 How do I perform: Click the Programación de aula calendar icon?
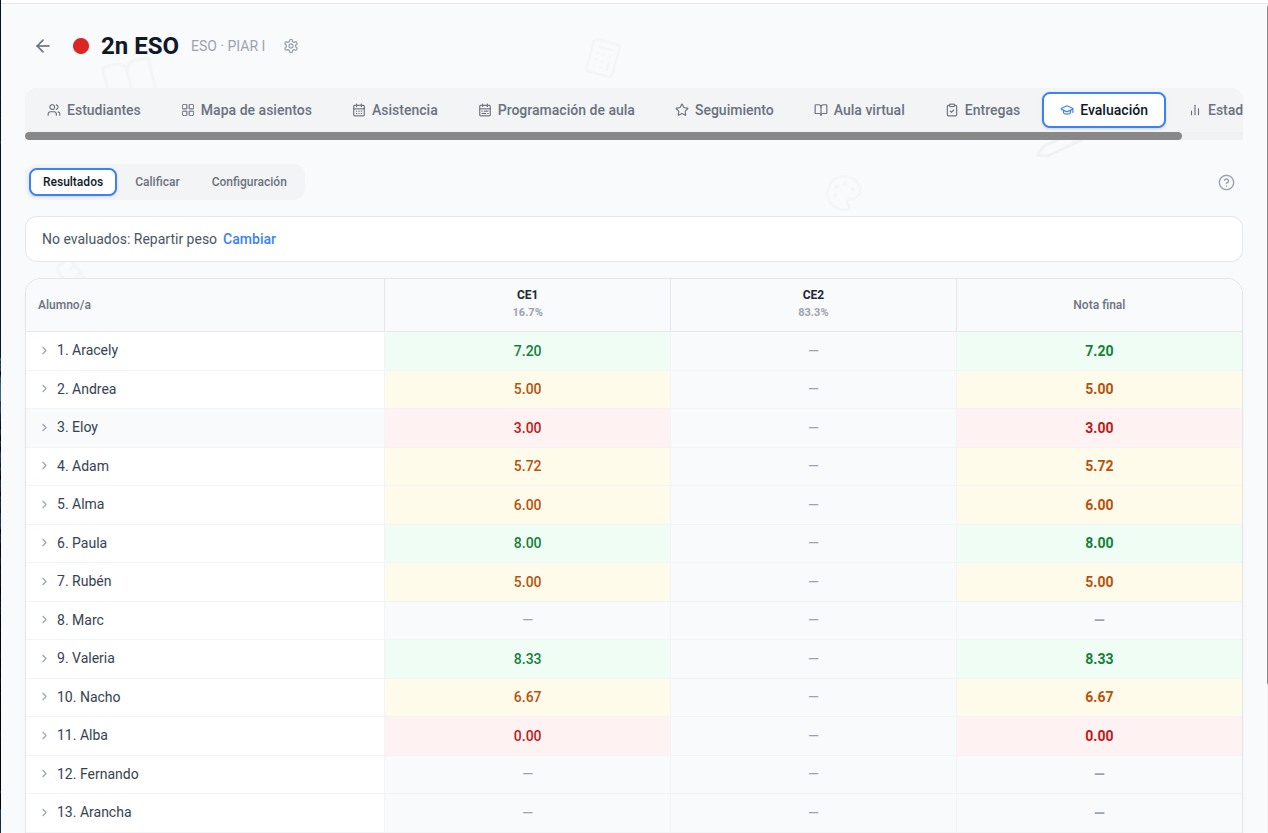[485, 110]
